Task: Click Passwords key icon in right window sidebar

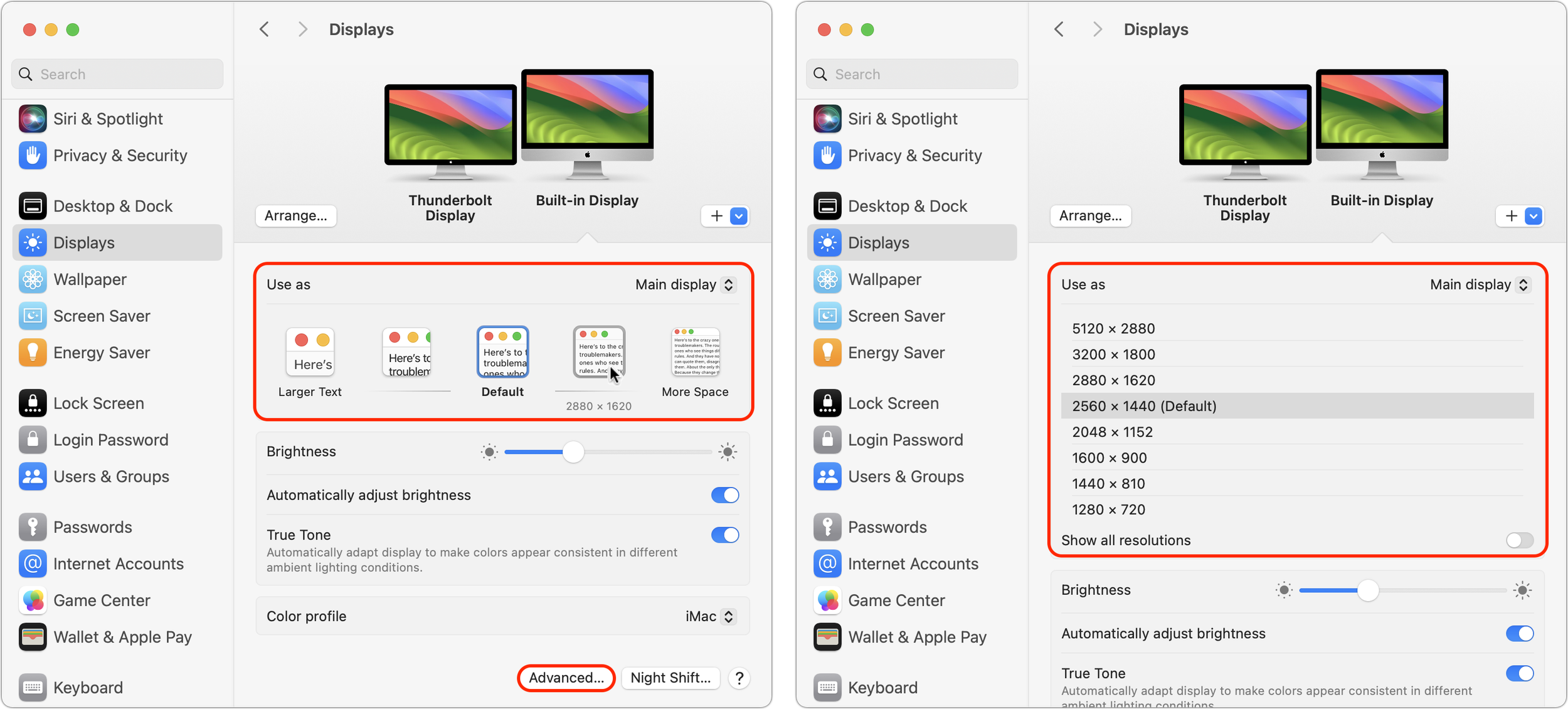Action: pyautogui.click(x=827, y=527)
